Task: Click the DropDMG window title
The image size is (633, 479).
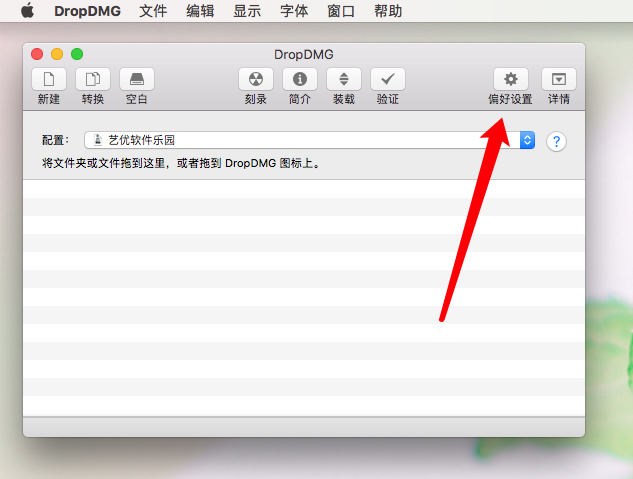Action: tap(304, 54)
